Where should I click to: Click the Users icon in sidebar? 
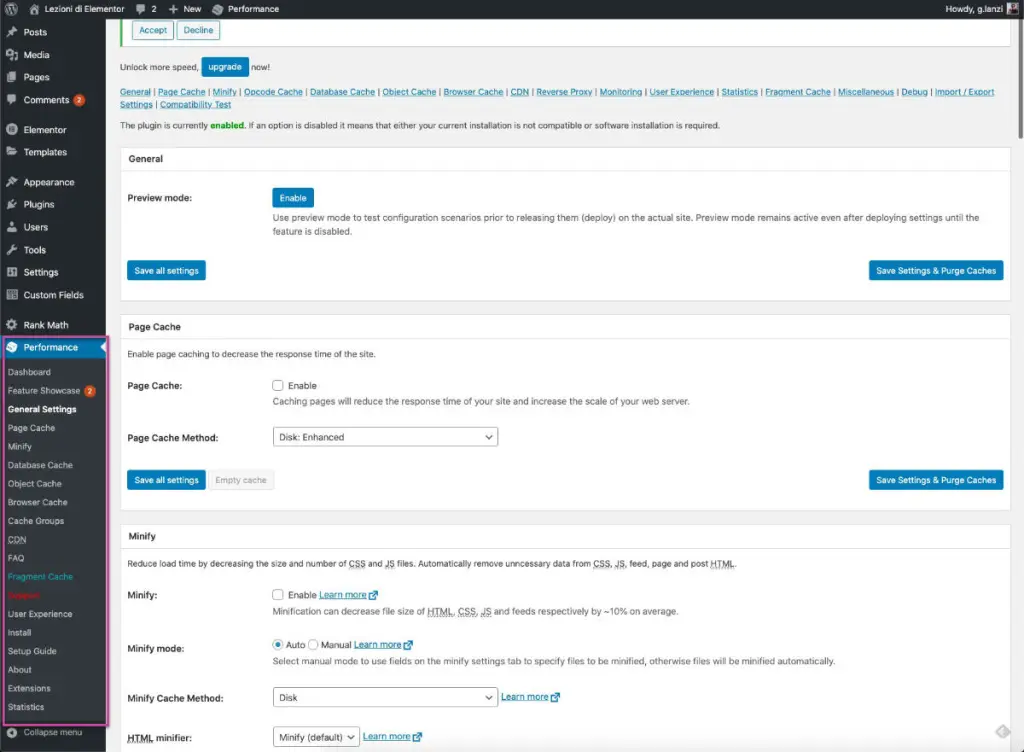12,227
